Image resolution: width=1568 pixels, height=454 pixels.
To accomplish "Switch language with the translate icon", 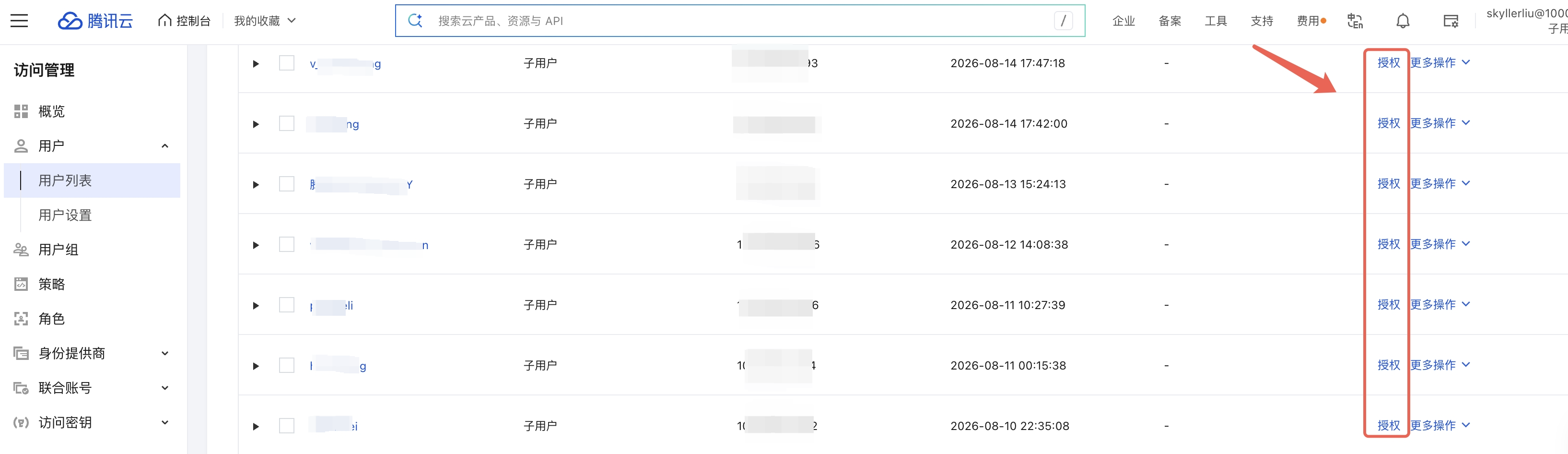I will click(x=1355, y=21).
